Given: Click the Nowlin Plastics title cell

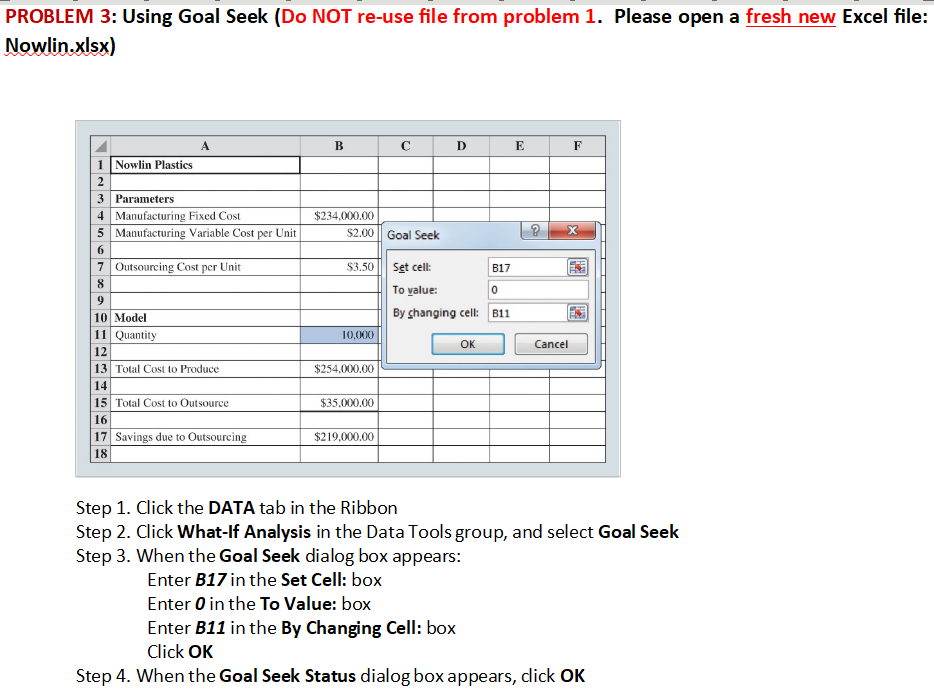Looking at the screenshot, I should coord(205,164).
